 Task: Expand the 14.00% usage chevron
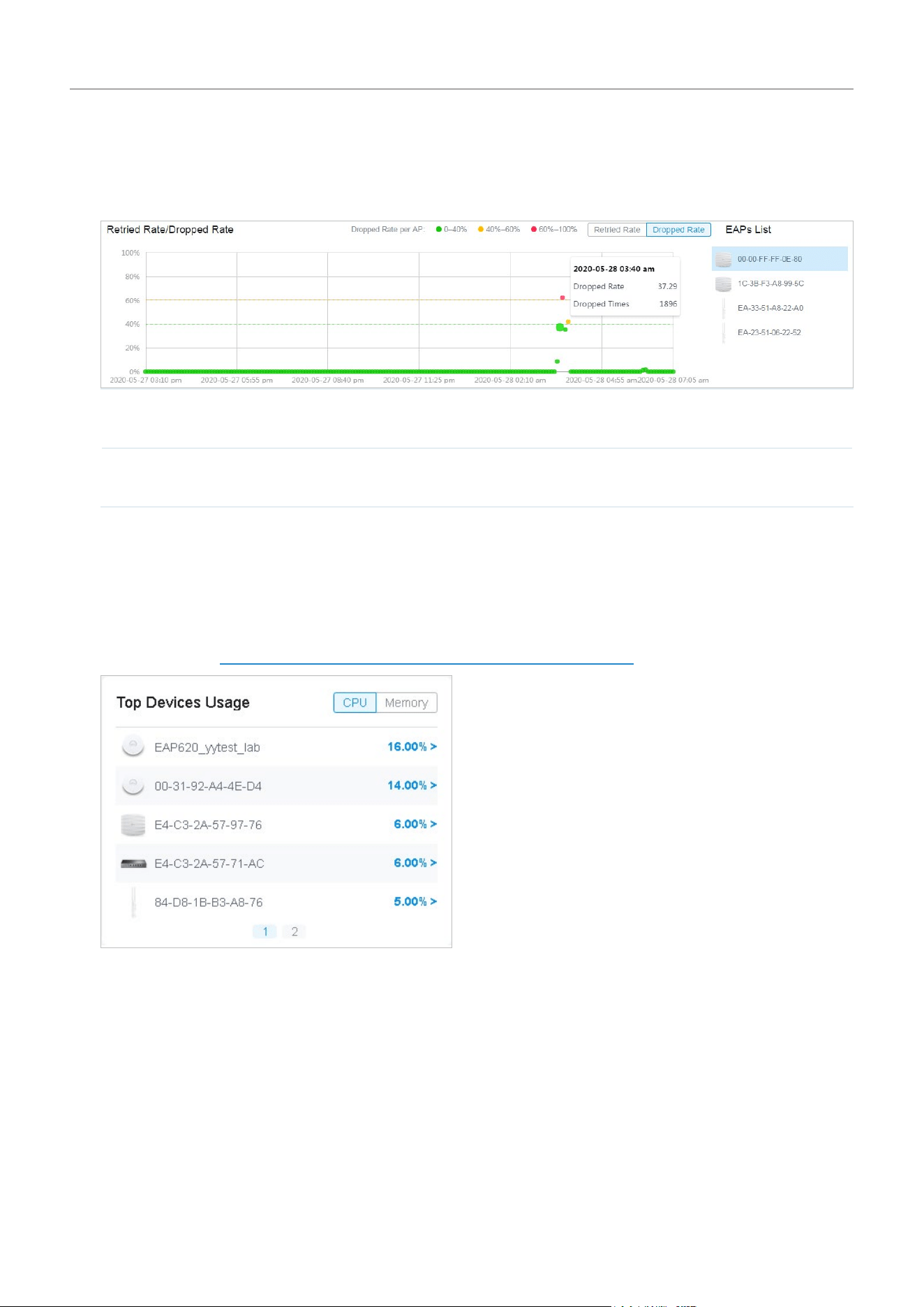point(433,785)
